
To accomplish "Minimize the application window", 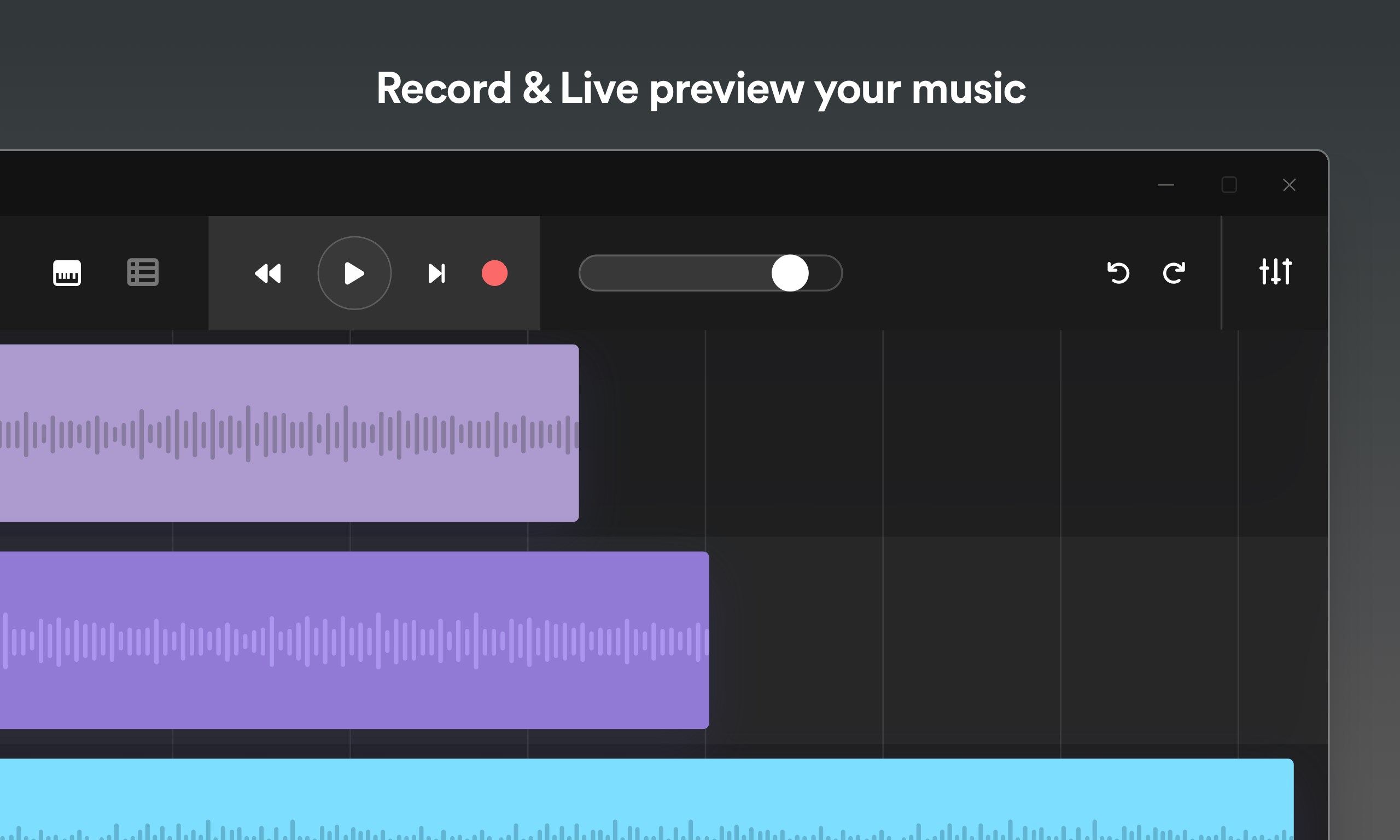I will (x=1167, y=185).
